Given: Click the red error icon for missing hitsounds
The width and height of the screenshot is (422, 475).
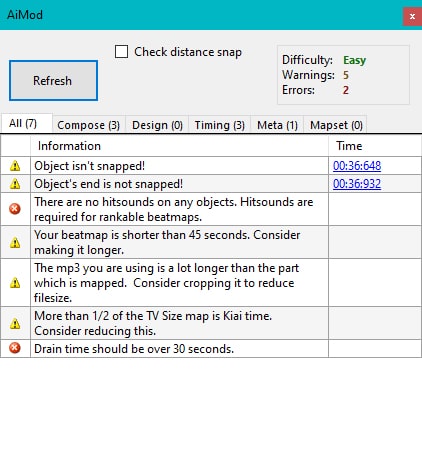Looking at the screenshot, I should 15,209.
